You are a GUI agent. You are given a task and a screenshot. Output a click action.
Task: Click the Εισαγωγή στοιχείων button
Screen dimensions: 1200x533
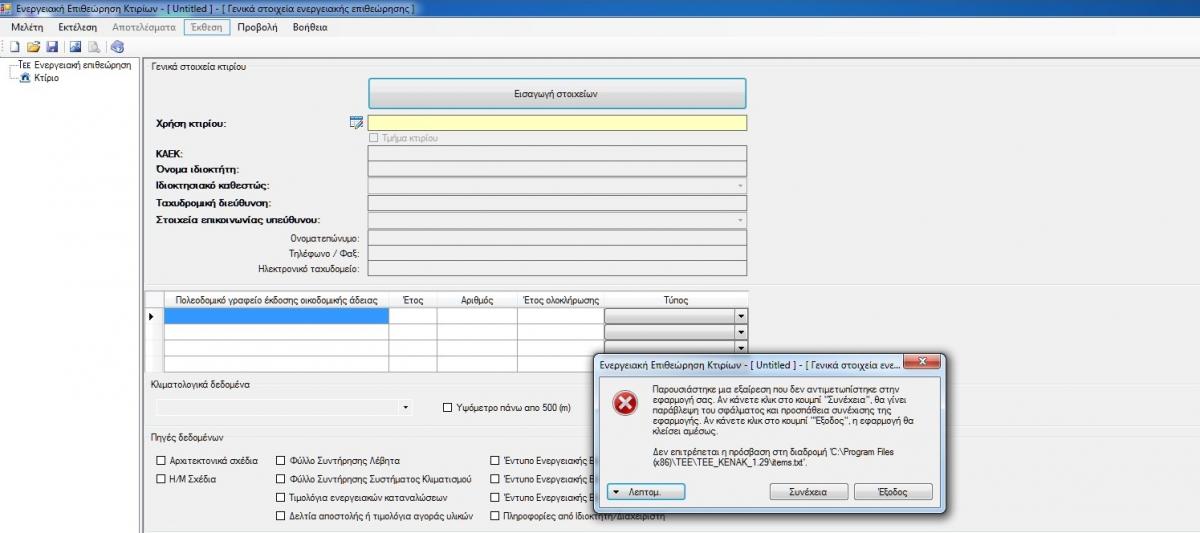[x=557, y=94]
